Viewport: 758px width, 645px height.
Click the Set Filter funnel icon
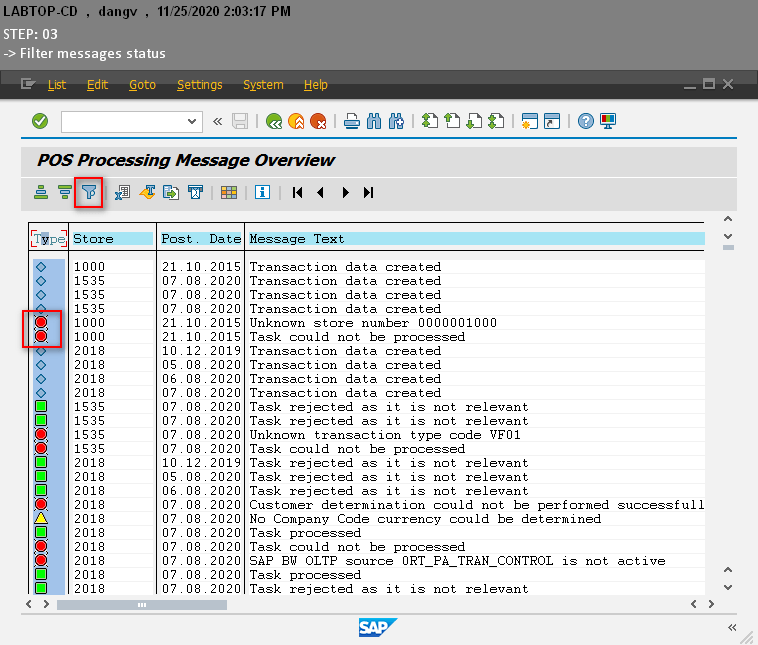(90, 192)
